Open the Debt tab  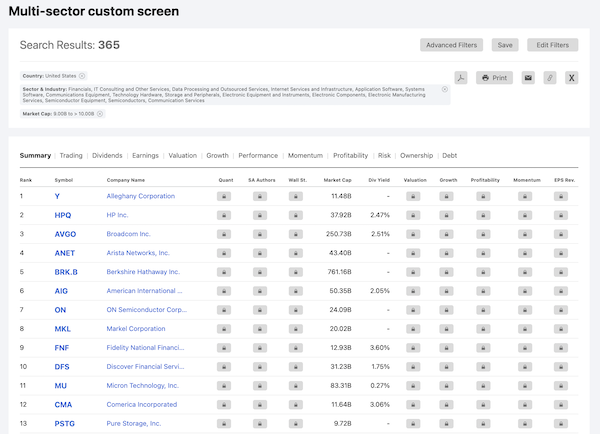450,155
